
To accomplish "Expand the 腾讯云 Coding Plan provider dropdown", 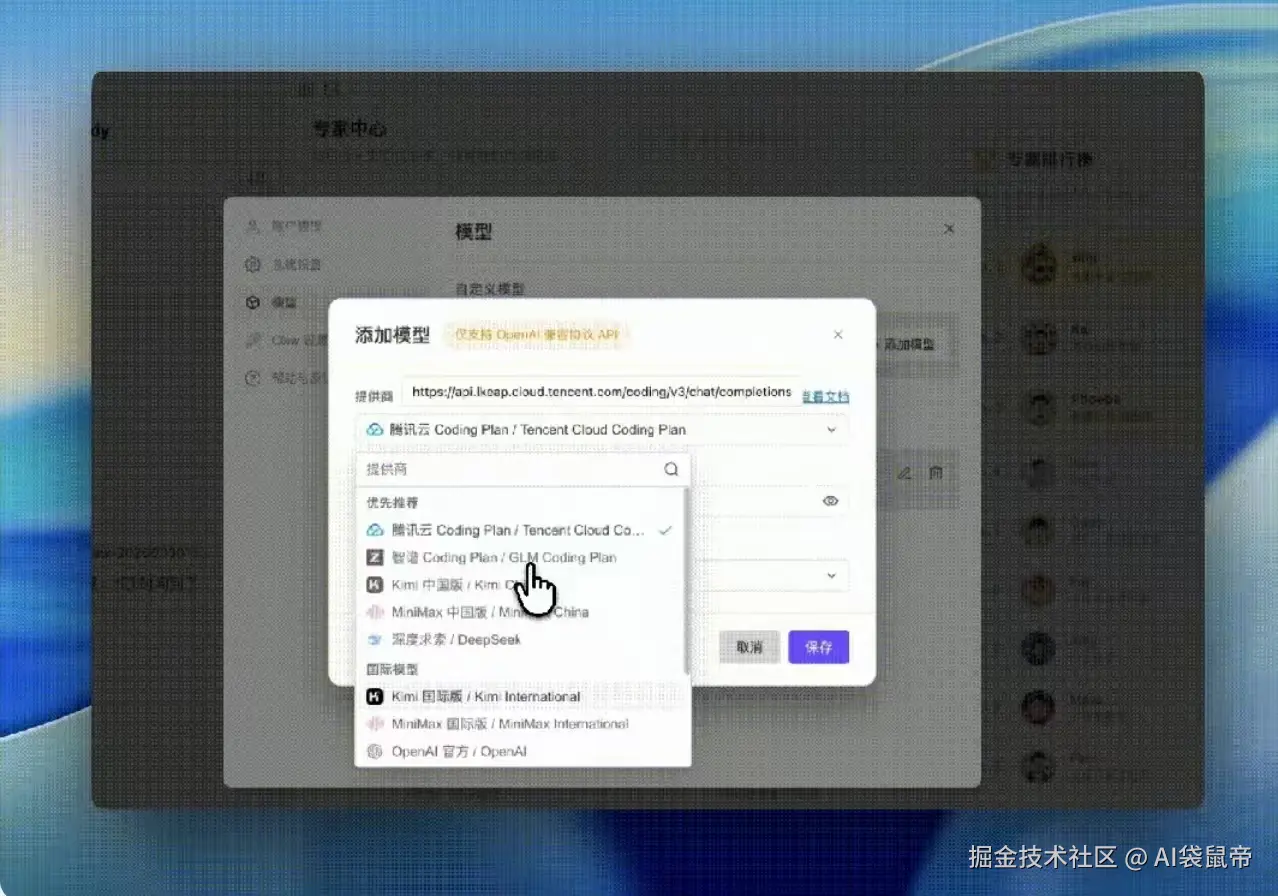I will [x=602, y=429].
